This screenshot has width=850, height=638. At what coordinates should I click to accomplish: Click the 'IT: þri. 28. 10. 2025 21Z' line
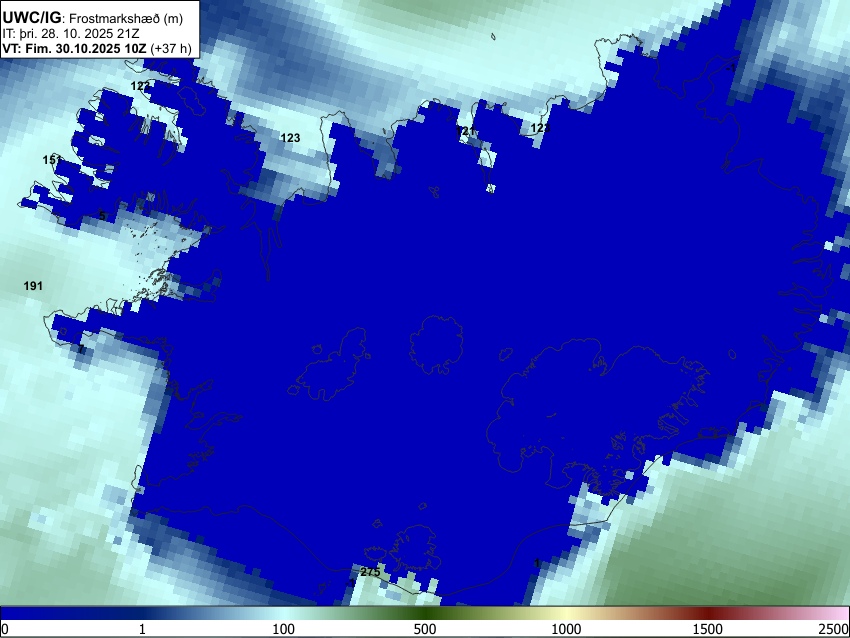71,34
